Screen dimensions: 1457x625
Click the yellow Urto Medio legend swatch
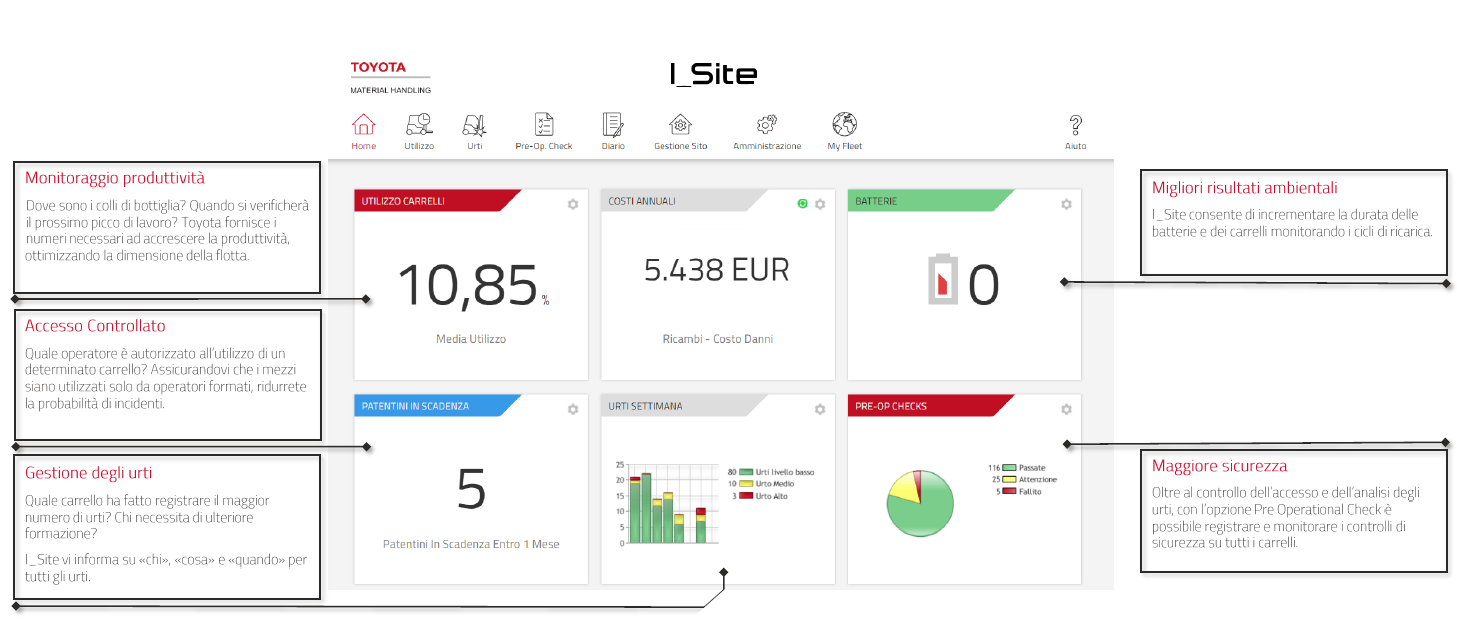tap(746, 484)
